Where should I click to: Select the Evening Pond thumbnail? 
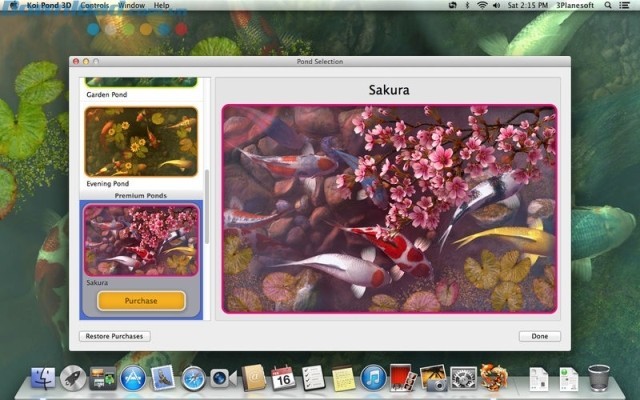coord(140,142)
